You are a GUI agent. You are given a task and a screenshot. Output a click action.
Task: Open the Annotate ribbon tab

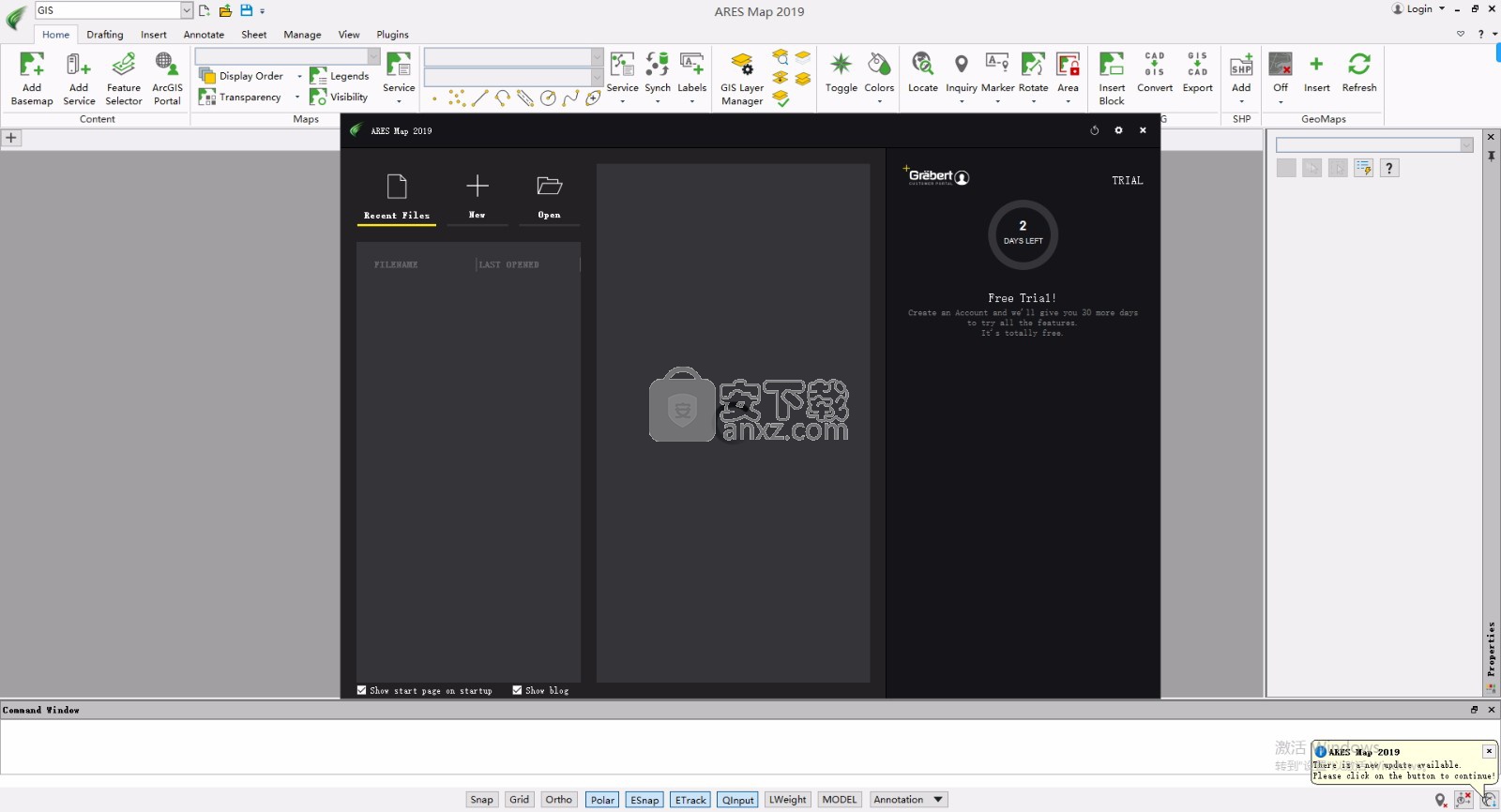coord(204,35)
